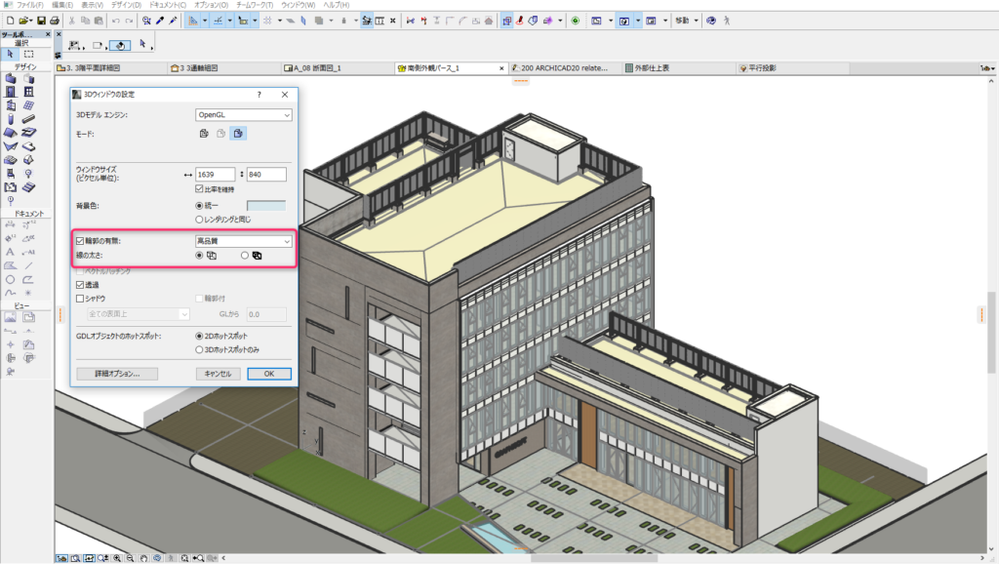Uncheck the 輪郭の有無 checkbox
This screenshot has height=564, width=999.
coord(81,241)
